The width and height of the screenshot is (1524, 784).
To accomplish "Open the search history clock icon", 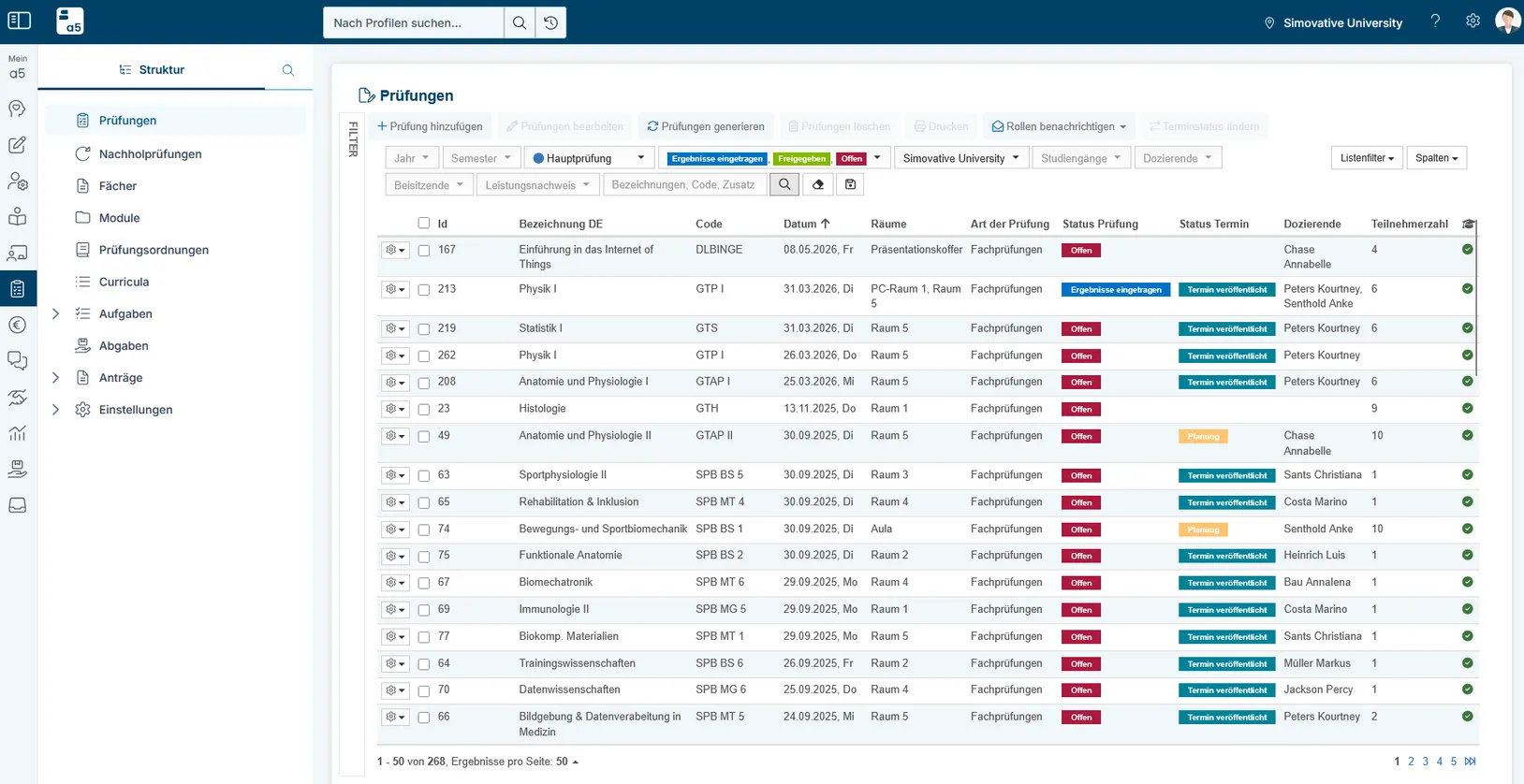I will coord(551,22).
